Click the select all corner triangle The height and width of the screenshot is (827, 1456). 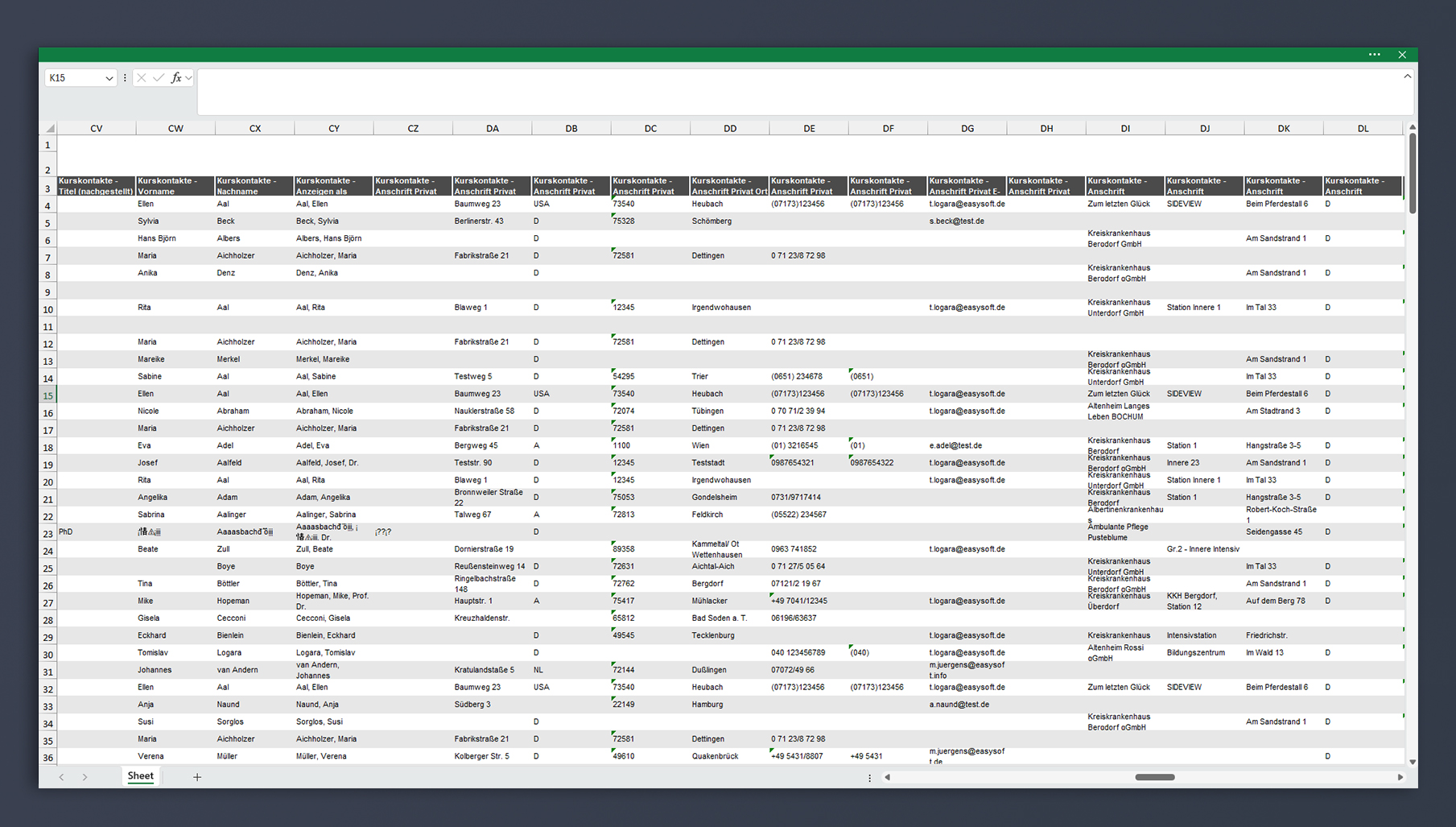pyautogui.click(x=49, y=128)
